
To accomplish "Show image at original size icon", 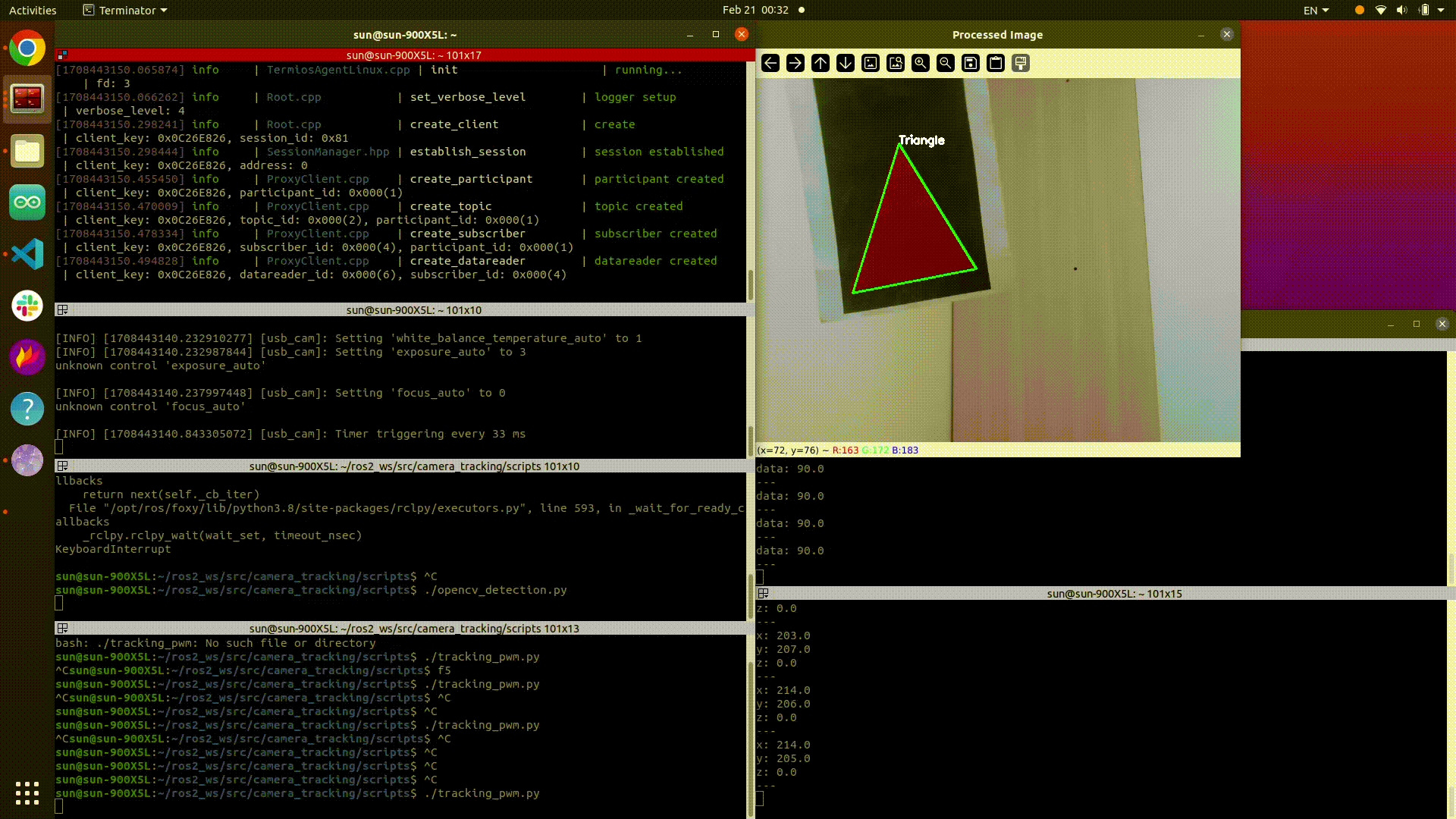I will (x=871, y=63).
